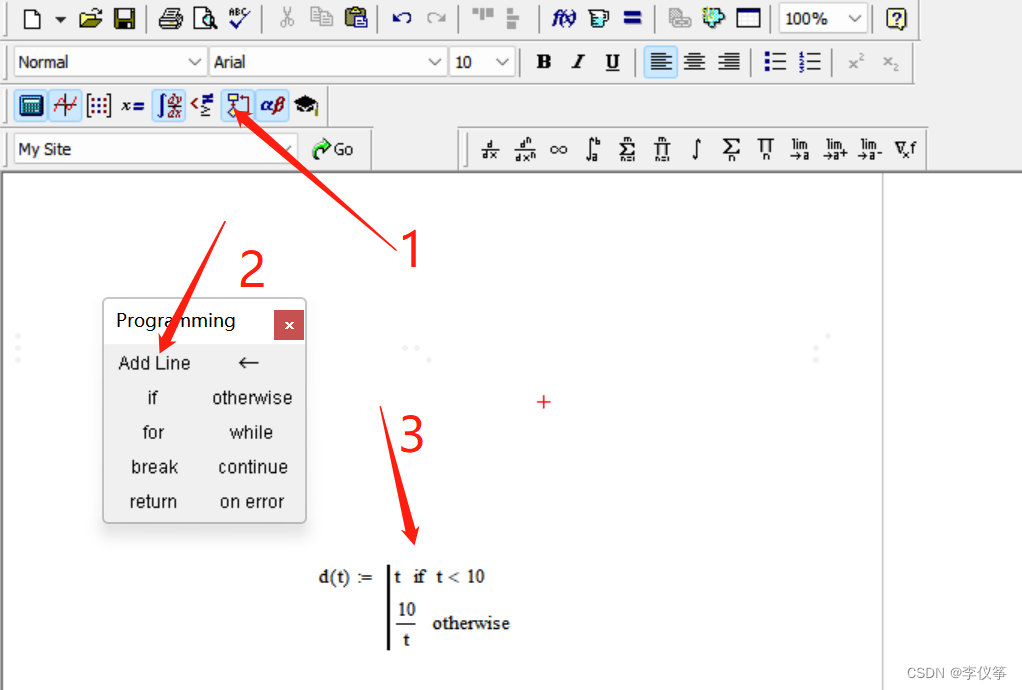This screenshot has width=1022, height=690.
Task: Toggle Italic formatting
Action: point(578,62)
